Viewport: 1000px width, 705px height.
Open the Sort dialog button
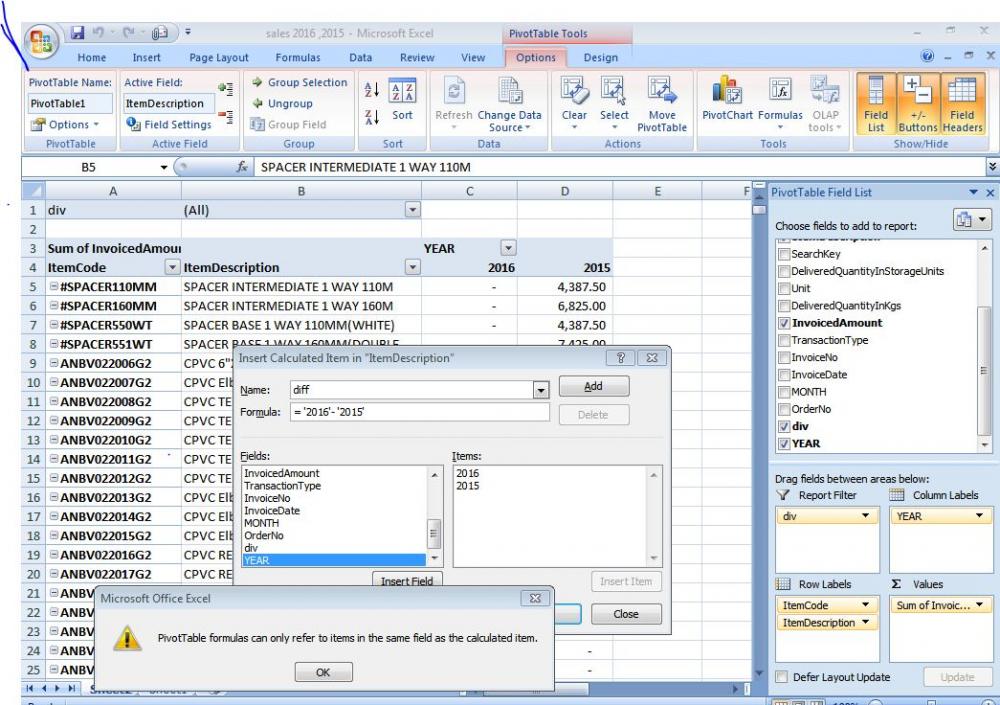pyautogui.click(x=402, y=100)
